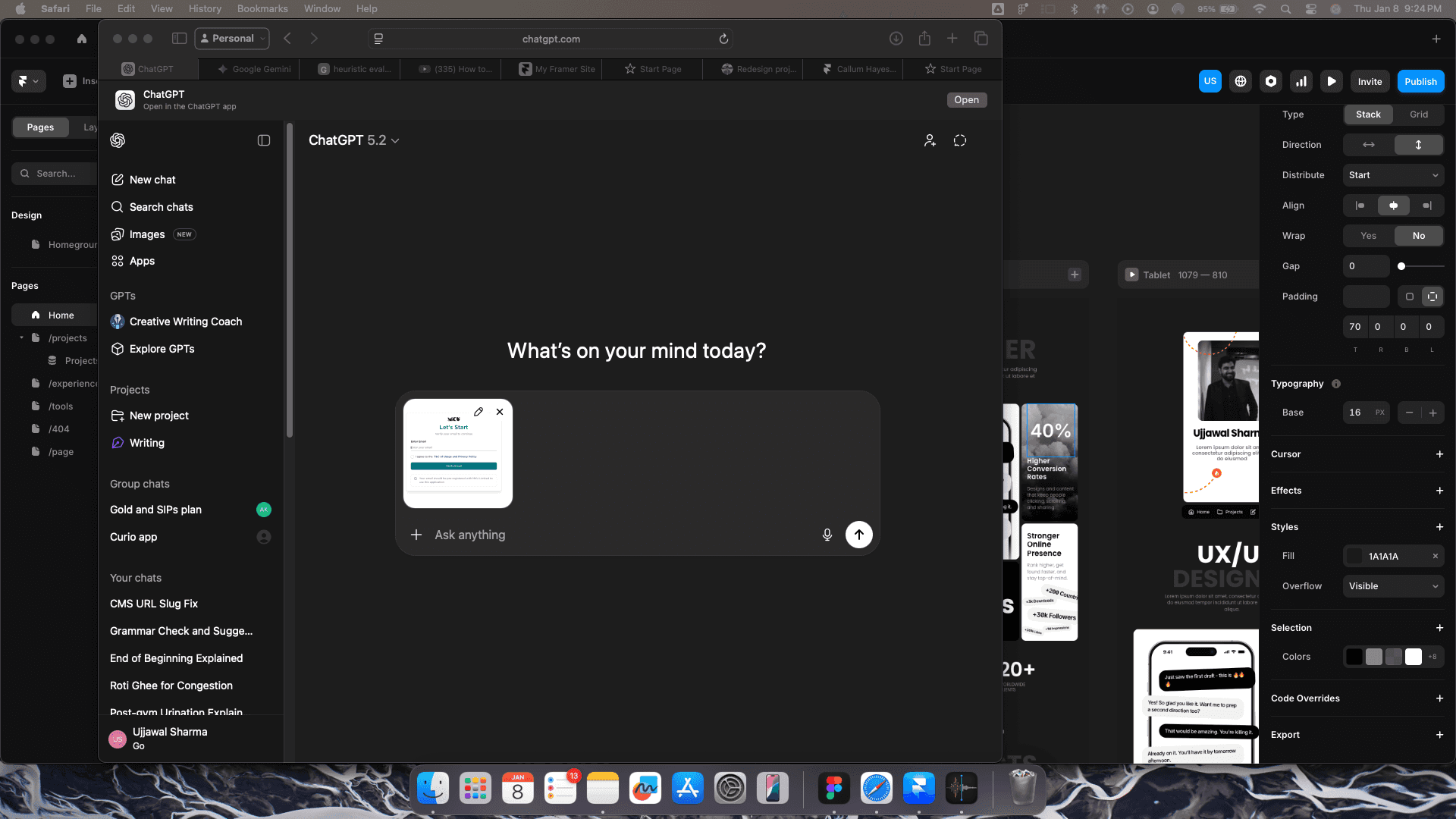Open the Bookmarks menu in menu bar
The width and height of the screenshot is (1456, 819).
pyautogui.click(x=262, y=8)
